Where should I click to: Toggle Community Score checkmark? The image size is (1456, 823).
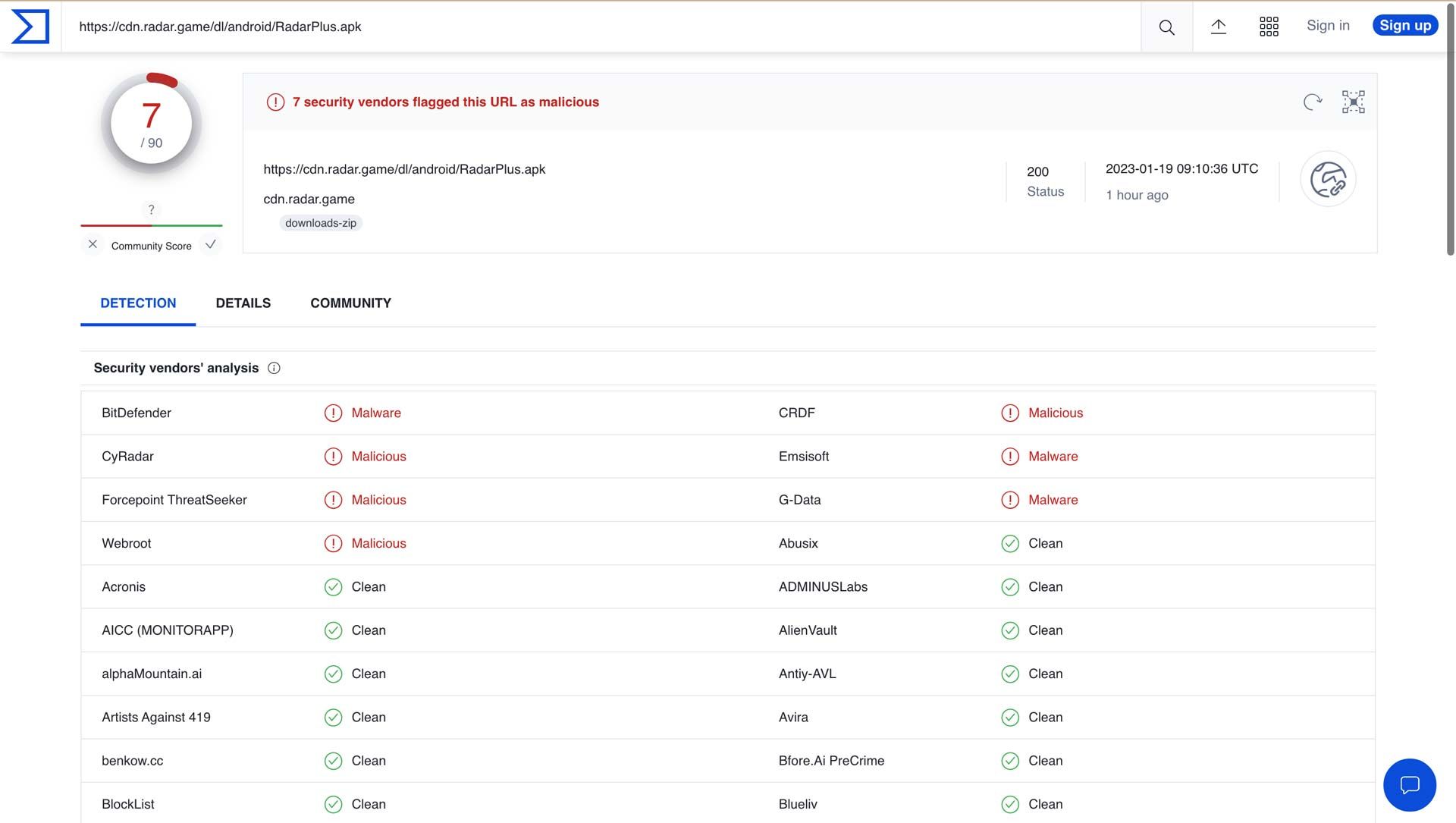pyautogui.click(x=210, y=245)
